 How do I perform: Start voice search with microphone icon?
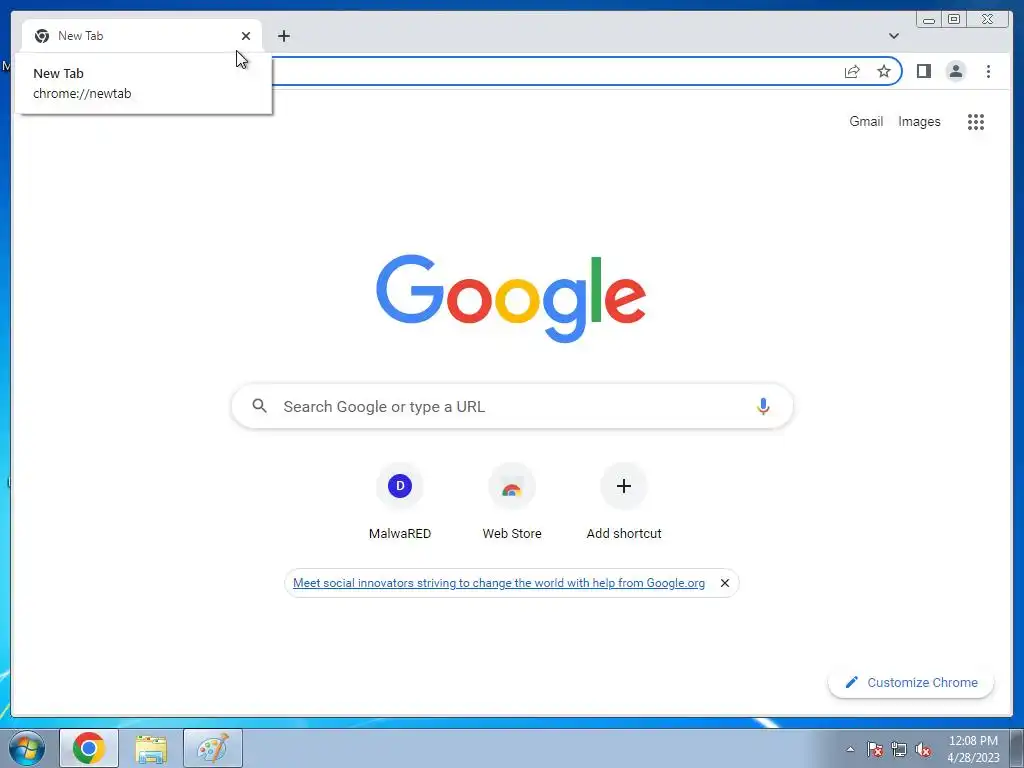763,406
